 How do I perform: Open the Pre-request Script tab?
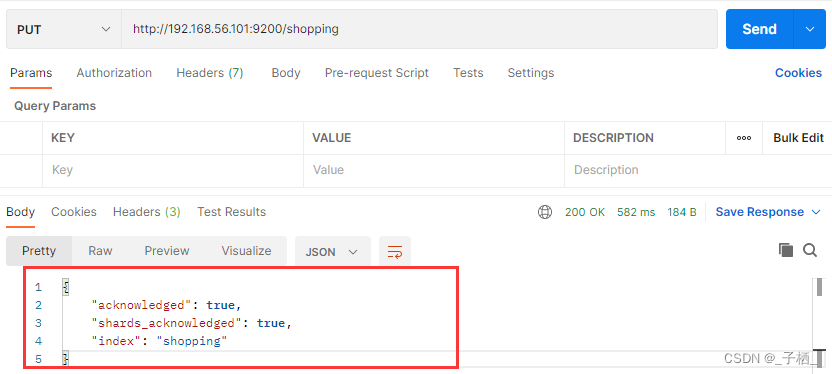[377, 73]
